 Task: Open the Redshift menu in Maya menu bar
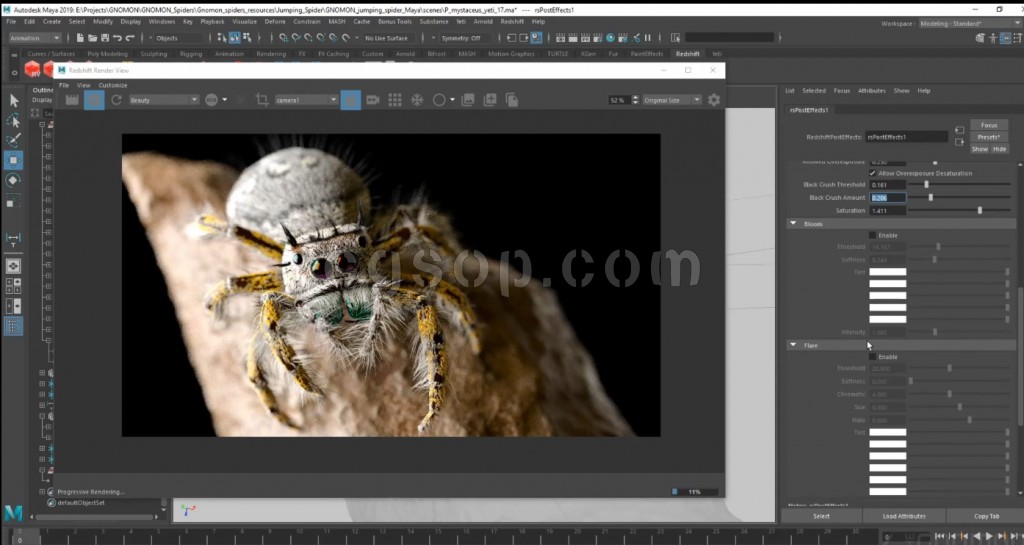pos(512,22)
